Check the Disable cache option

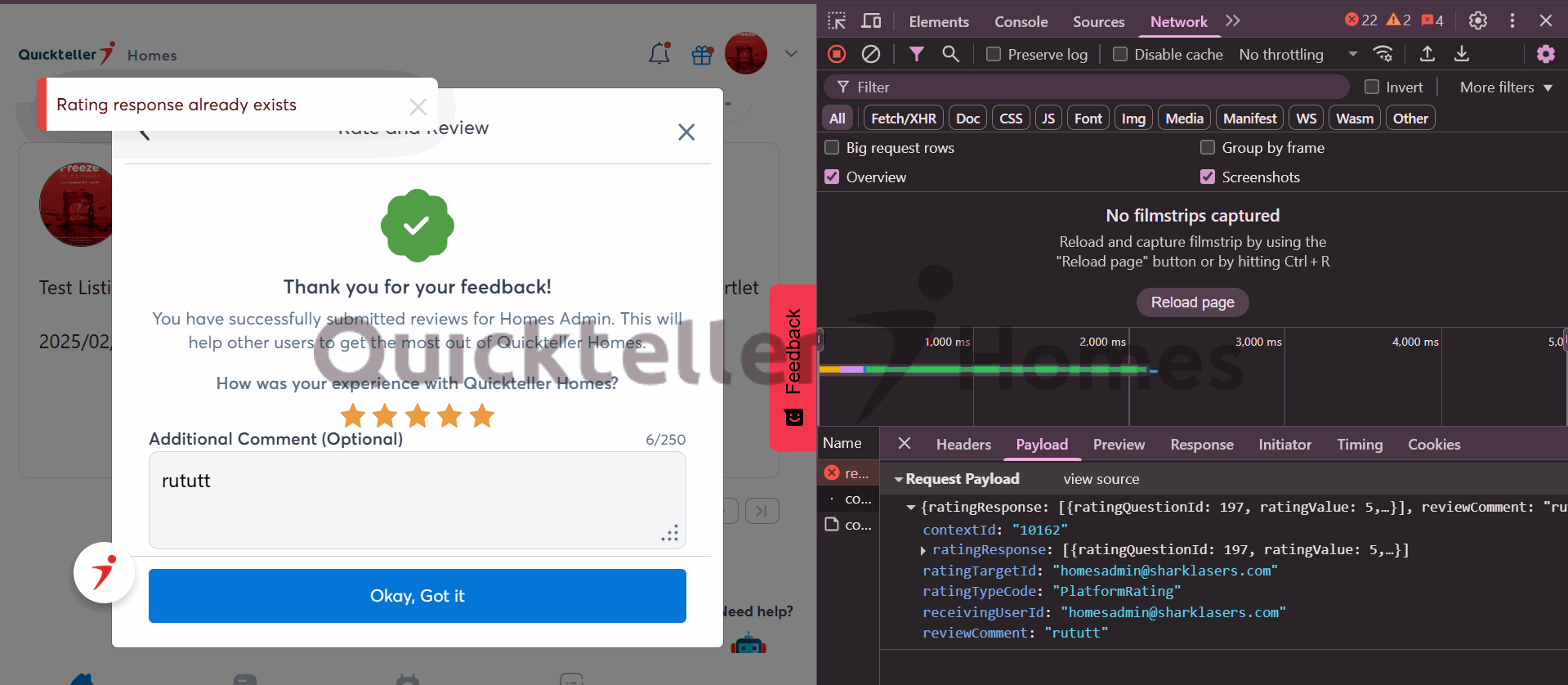tap(1120, 54)
